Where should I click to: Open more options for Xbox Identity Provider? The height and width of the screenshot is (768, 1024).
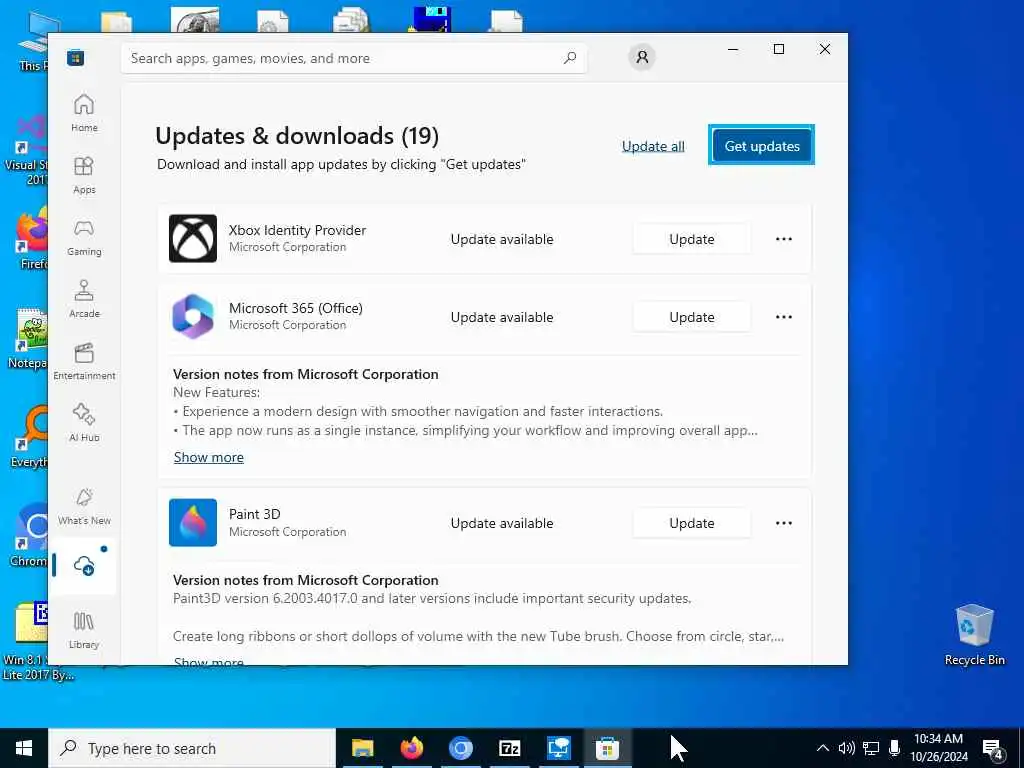pyautogui.click(x=784, y=239)
